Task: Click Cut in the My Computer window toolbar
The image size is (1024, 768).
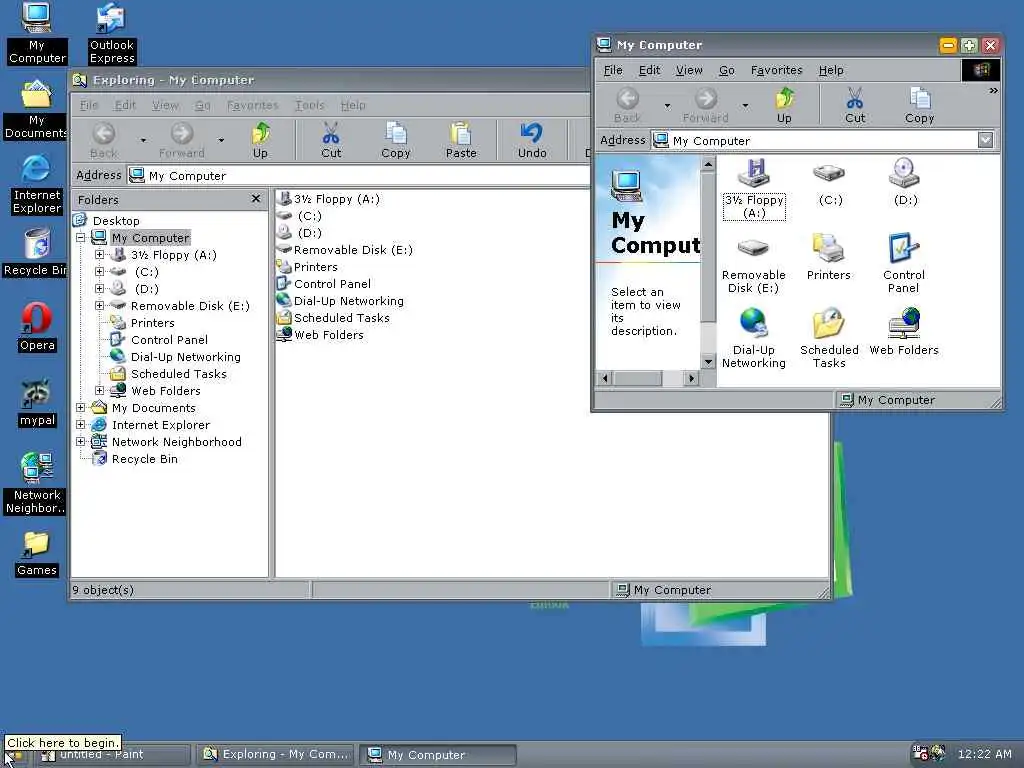Action: coord(855,105)
